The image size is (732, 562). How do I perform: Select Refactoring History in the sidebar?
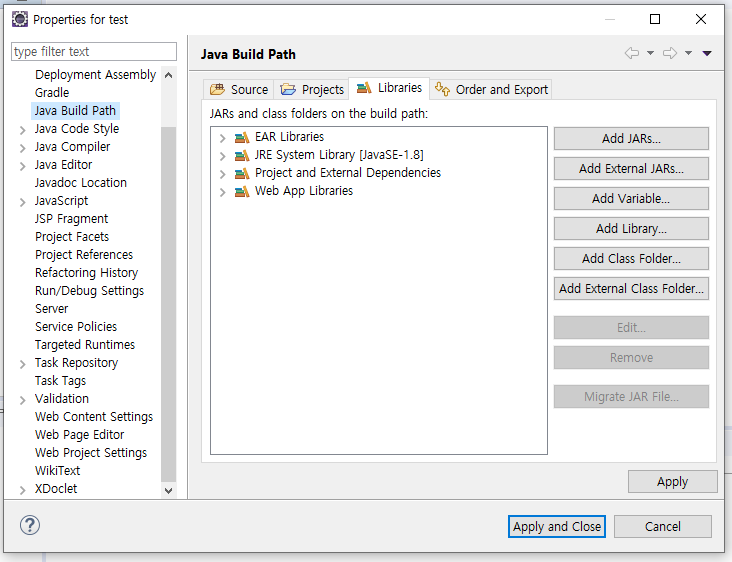[86, 273]
